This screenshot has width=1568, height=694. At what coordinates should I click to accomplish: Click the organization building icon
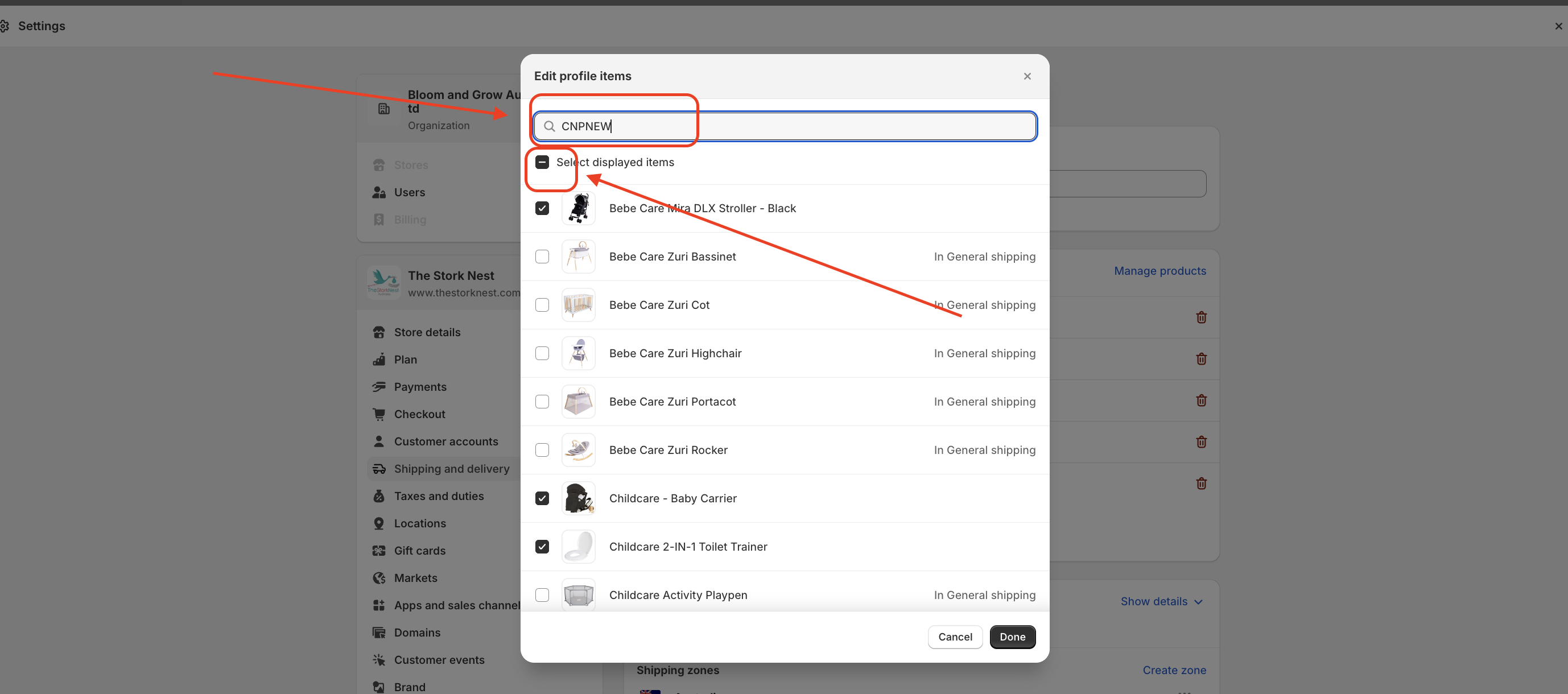point(384,109)
